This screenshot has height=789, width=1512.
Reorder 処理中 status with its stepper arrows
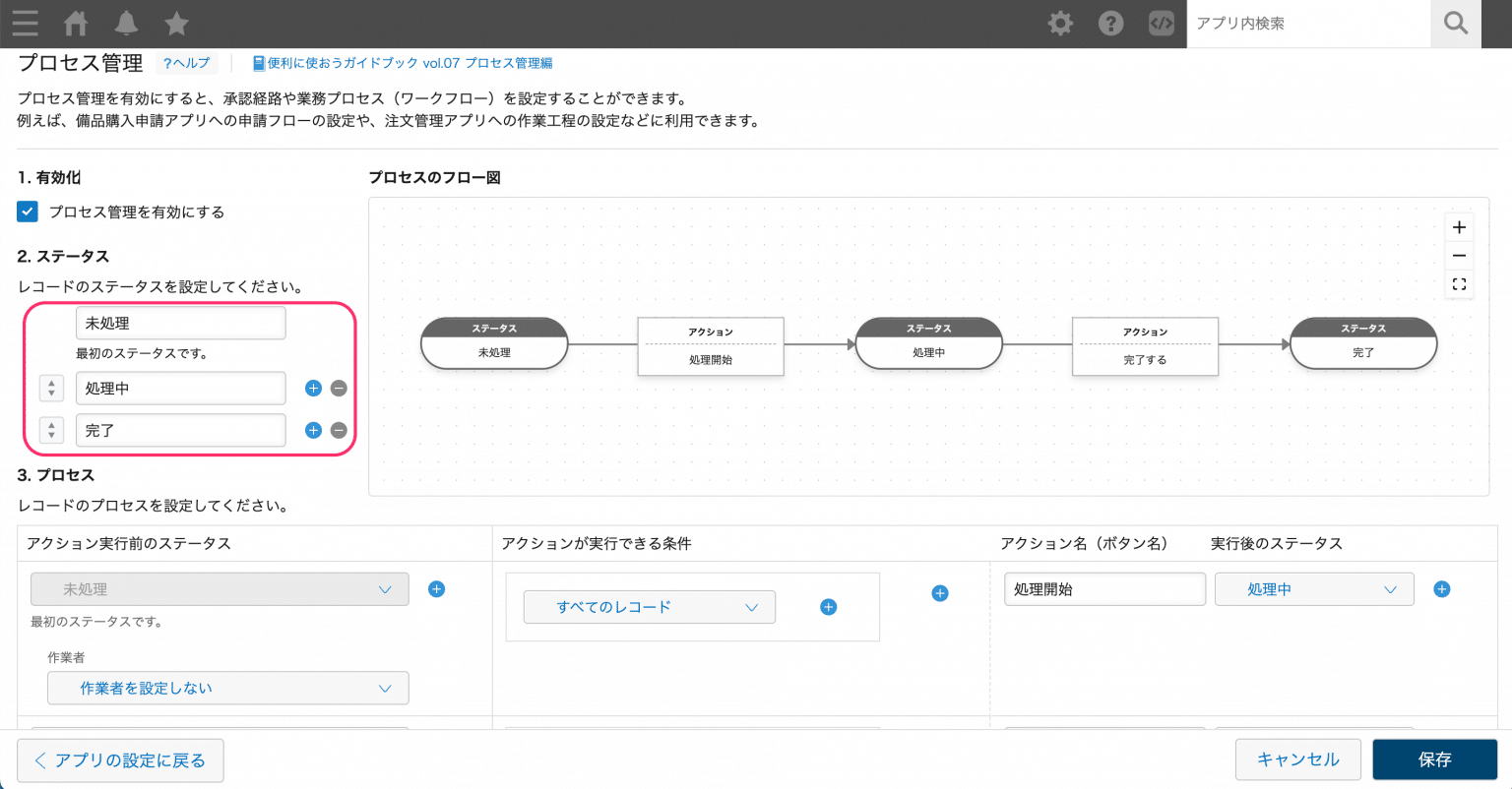click(x=51, y=389)
